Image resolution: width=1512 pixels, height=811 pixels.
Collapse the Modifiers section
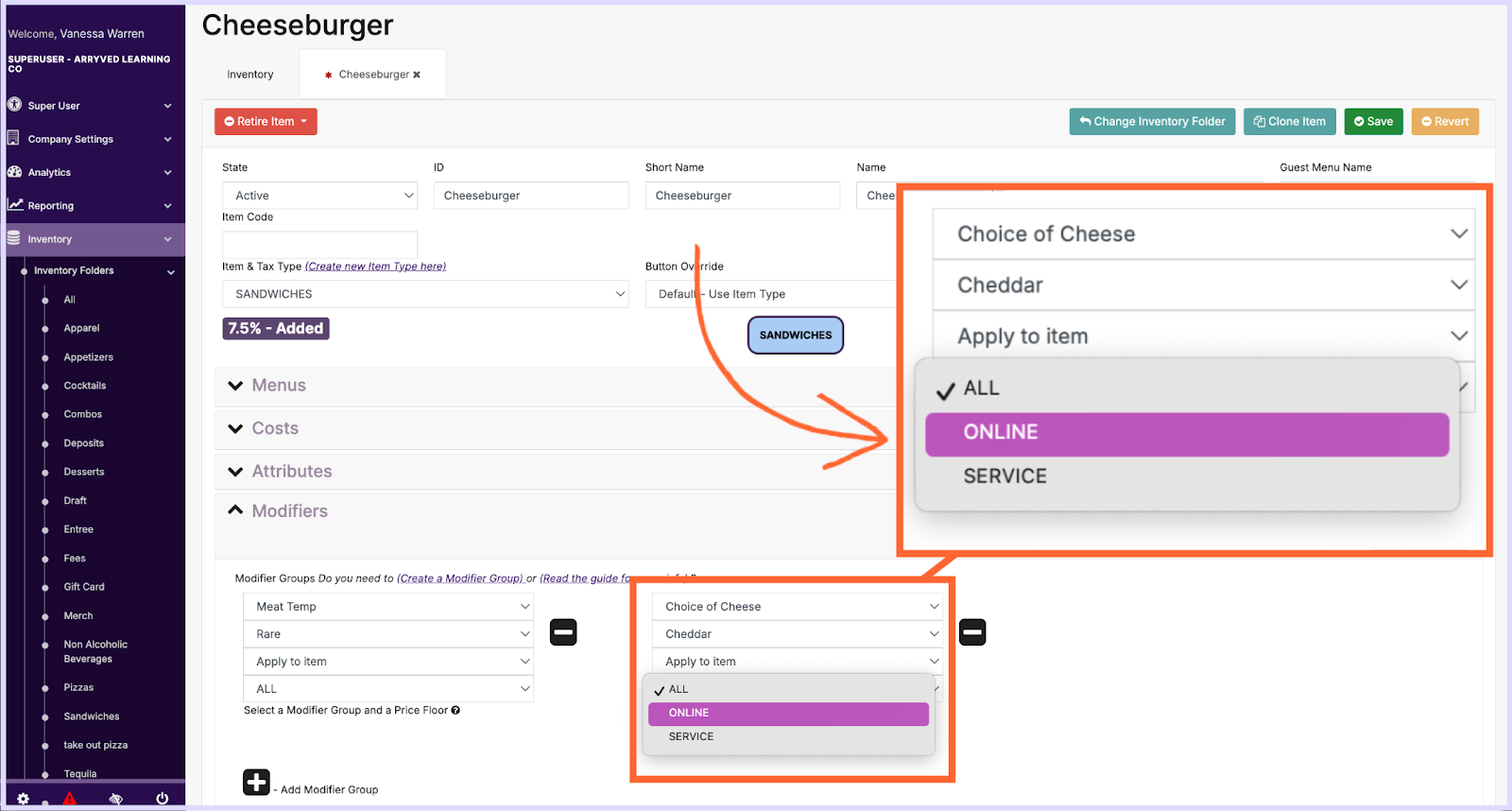pyautogui.click(x=289, y=511)
